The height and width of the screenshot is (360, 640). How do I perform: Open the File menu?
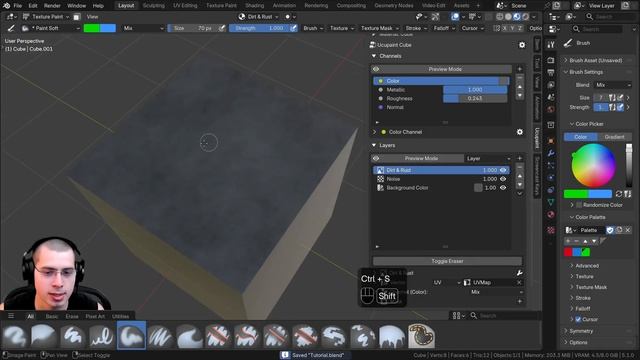(x=18, y=6)
